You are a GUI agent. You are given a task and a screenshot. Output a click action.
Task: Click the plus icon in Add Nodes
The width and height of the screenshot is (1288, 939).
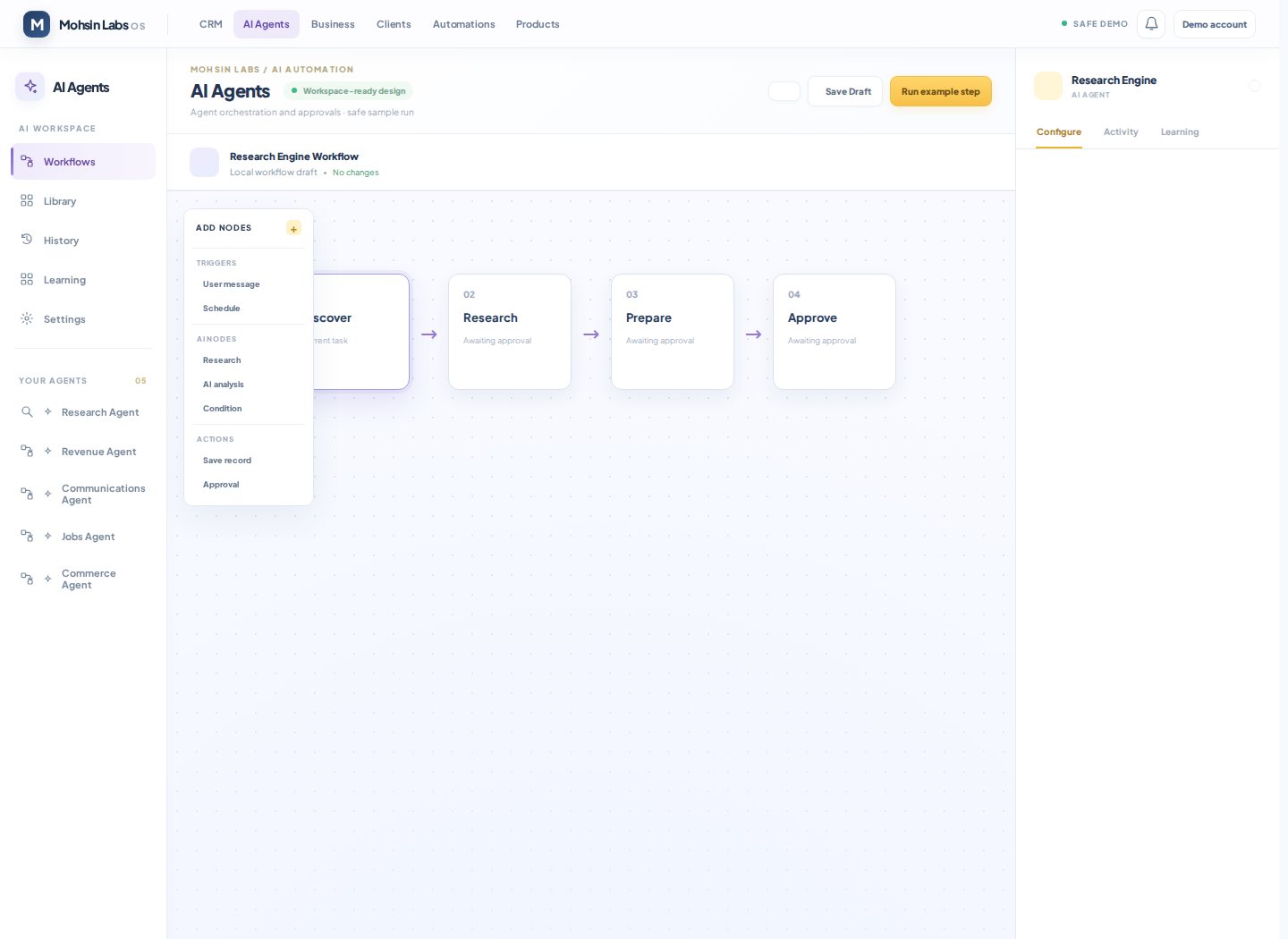293,229
